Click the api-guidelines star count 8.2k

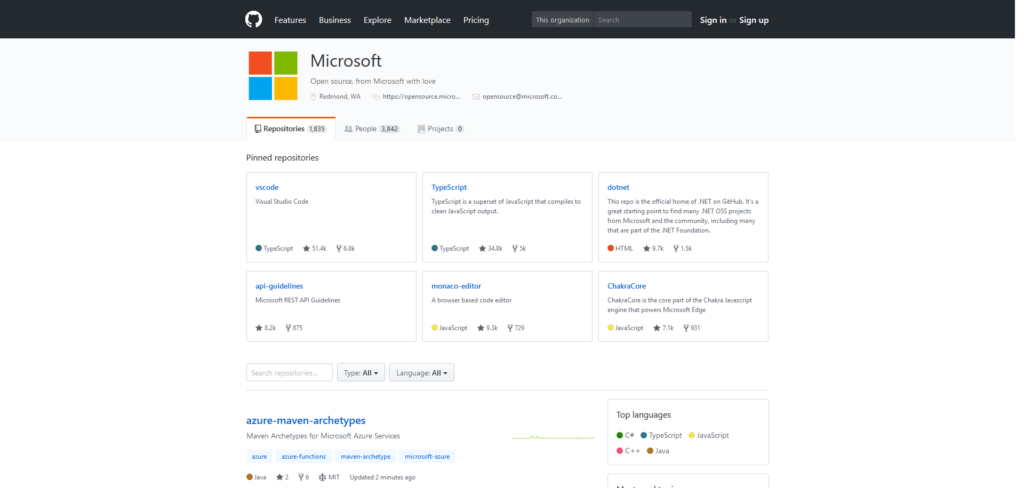[266, 328]
